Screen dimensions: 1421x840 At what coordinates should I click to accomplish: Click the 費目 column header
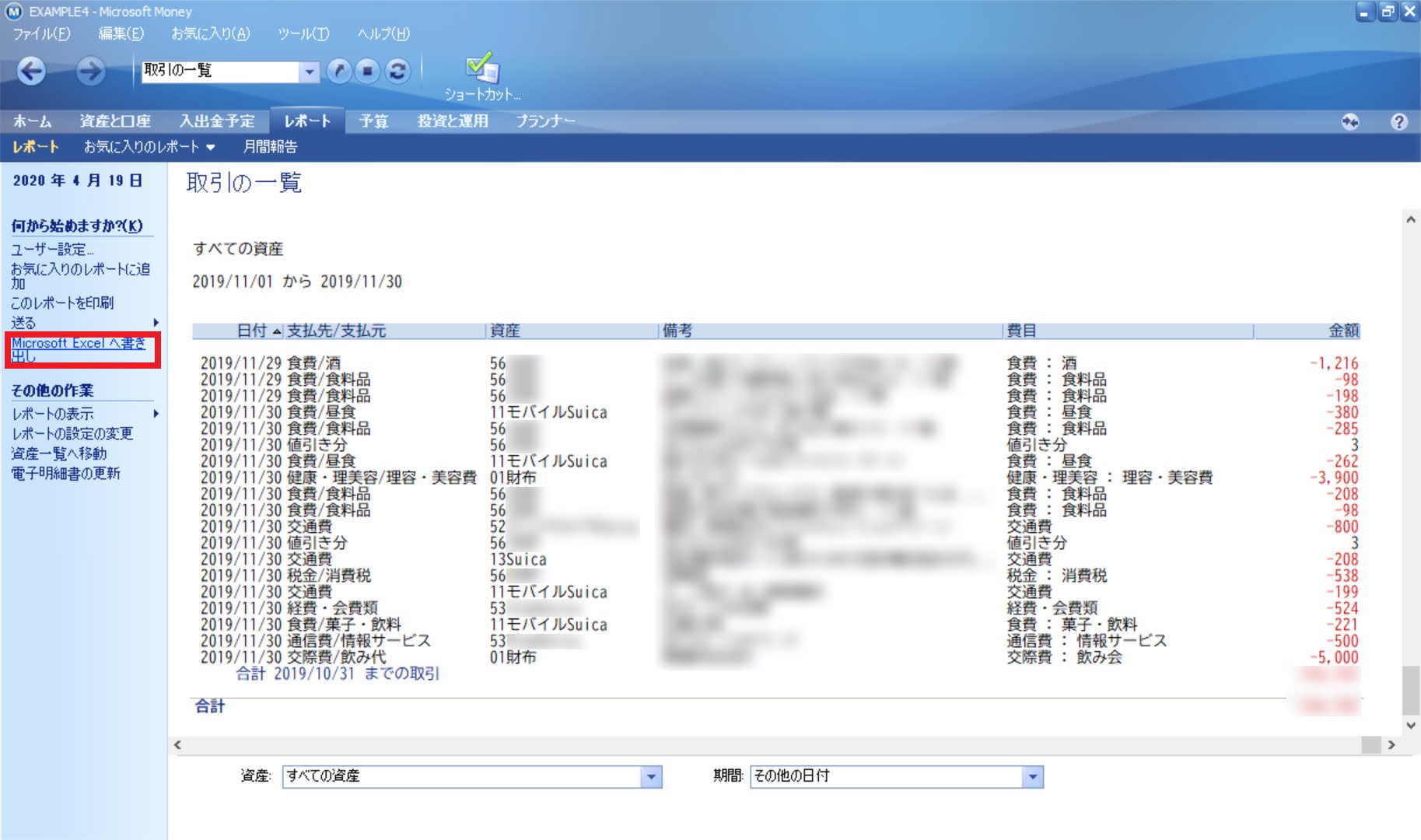coord(1021,331)
